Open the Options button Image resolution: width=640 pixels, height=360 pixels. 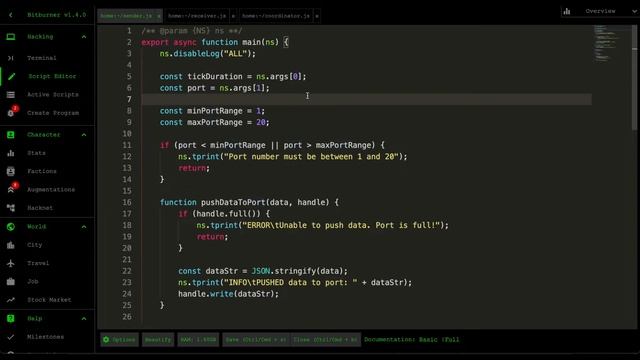coord(119,340)
